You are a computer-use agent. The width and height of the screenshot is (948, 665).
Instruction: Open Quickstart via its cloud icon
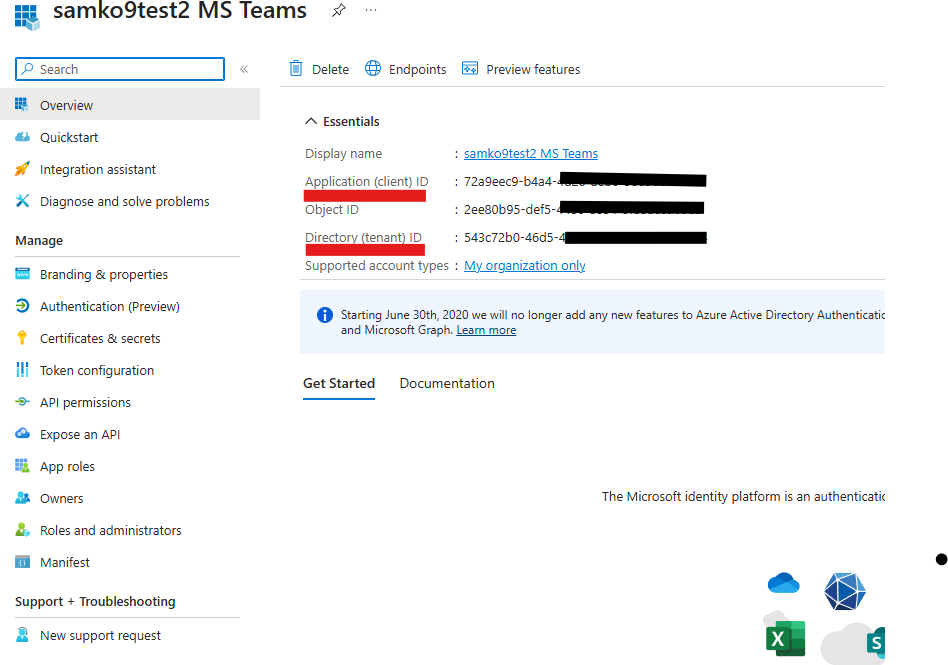point(22,137)
